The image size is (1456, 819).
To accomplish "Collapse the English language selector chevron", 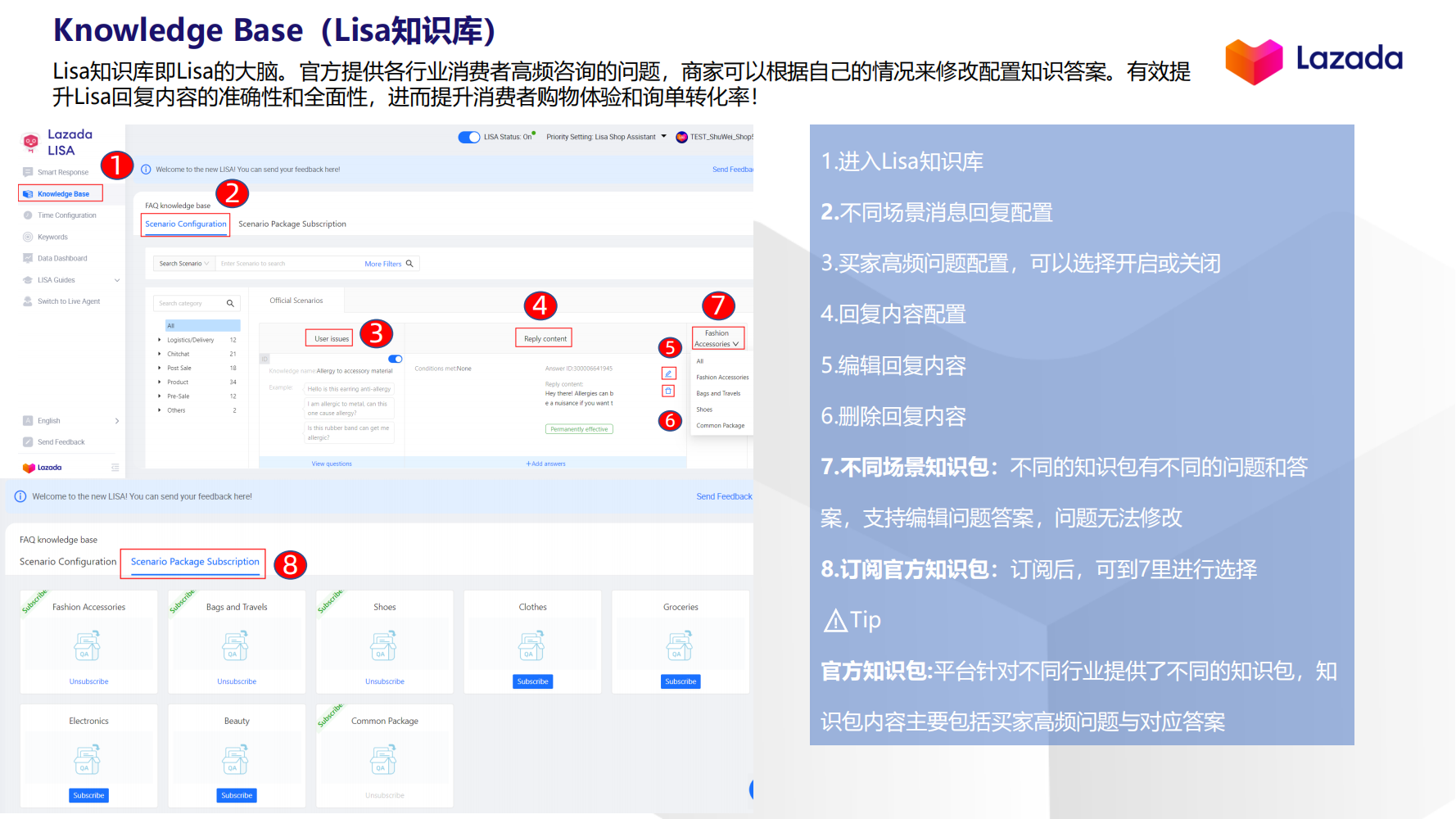I will [117, 420].
